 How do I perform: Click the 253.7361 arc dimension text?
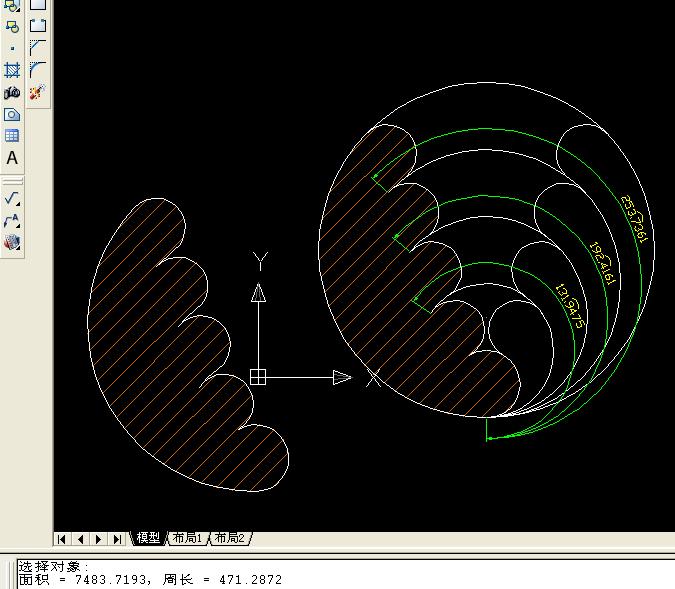pyautogui.click(x=634, y=220)
